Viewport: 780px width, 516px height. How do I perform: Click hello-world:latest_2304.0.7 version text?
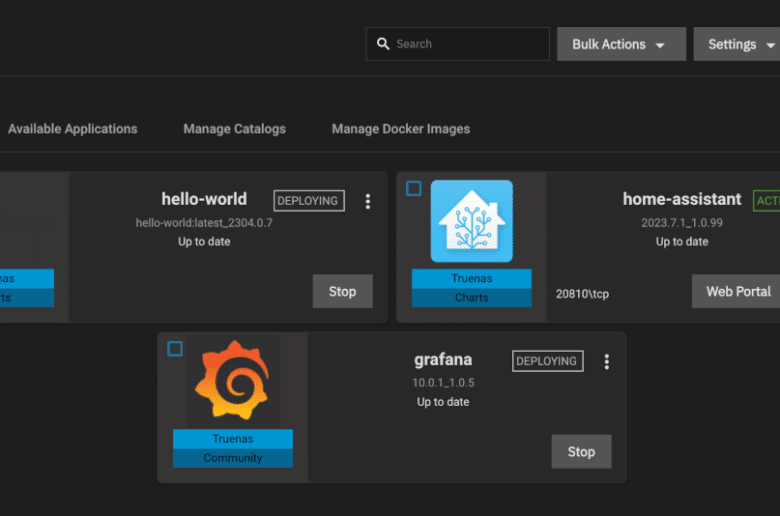point(204,222)
